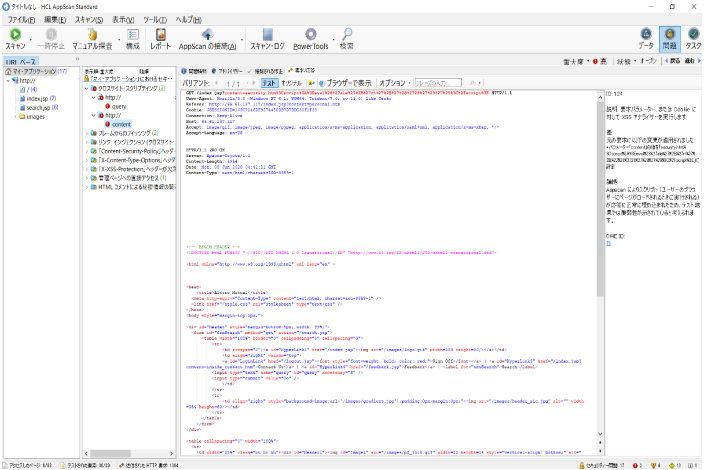
Task: Open the PowerTools dropdown arrow
Action: (334, 40)
